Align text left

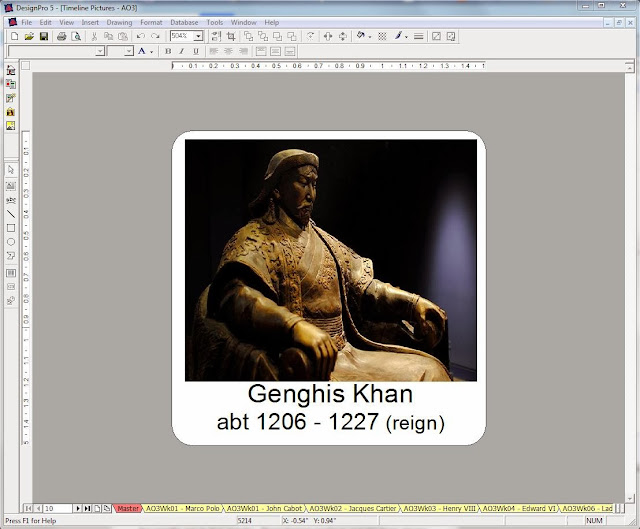(x=213, y=51)
